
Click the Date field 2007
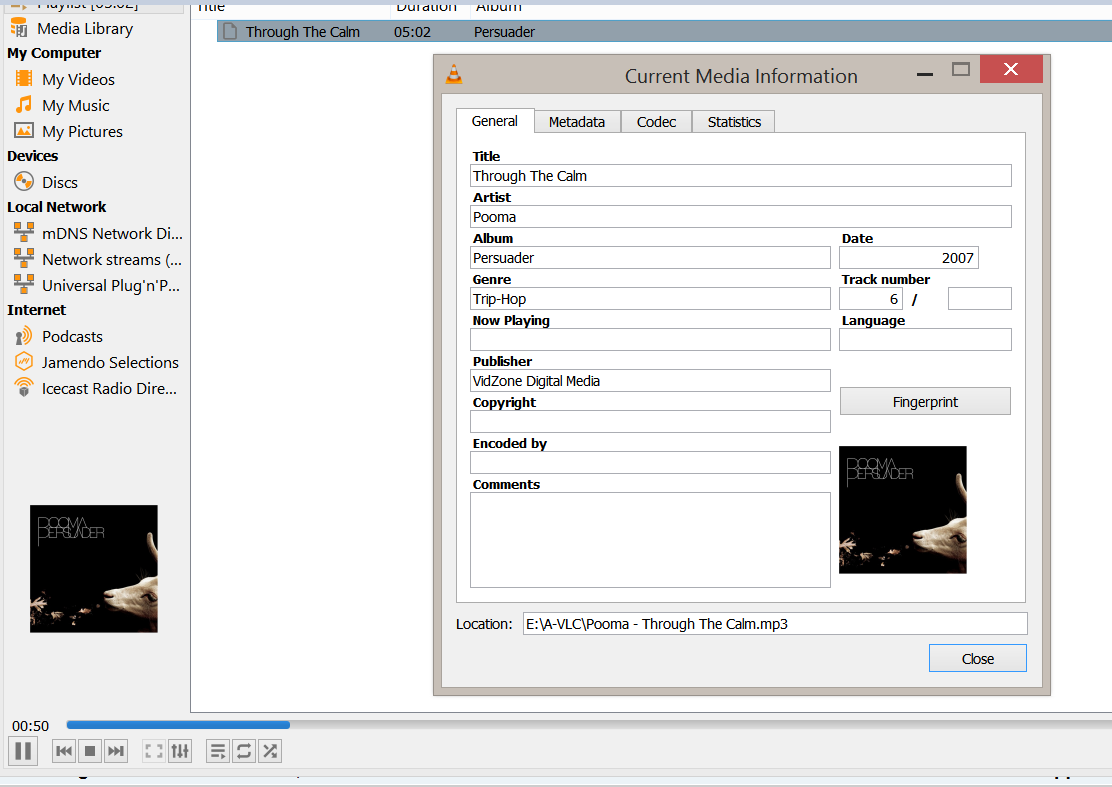pyautogui.click(x=908, y=258)
